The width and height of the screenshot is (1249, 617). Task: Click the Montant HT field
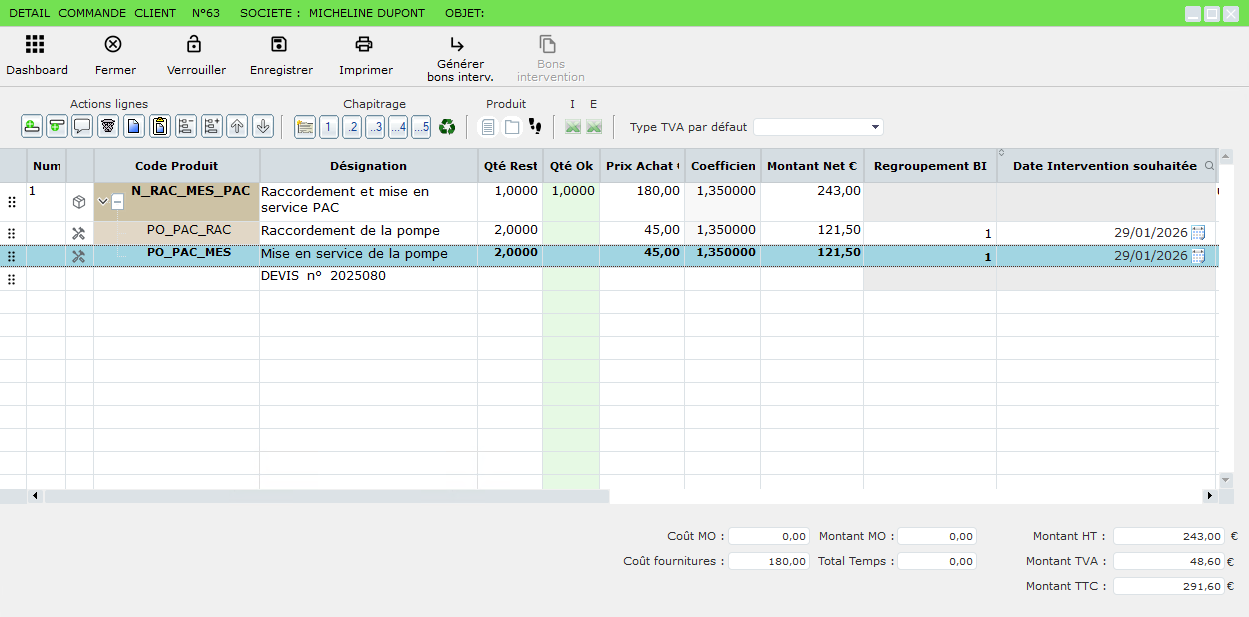click(x=1168, y=536)
